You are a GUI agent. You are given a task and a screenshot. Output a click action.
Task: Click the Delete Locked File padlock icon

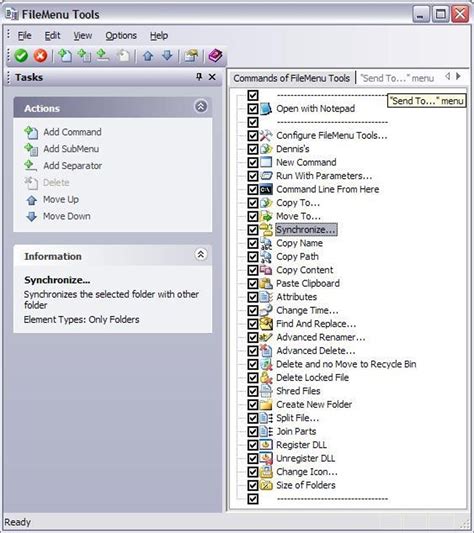click(266, 378)
